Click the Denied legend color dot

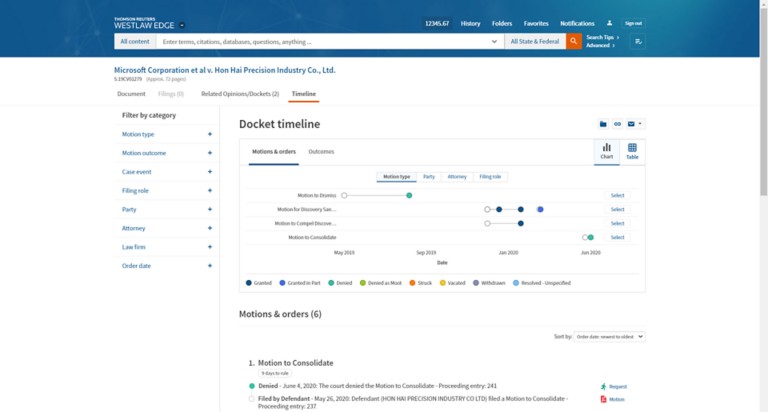331,283
